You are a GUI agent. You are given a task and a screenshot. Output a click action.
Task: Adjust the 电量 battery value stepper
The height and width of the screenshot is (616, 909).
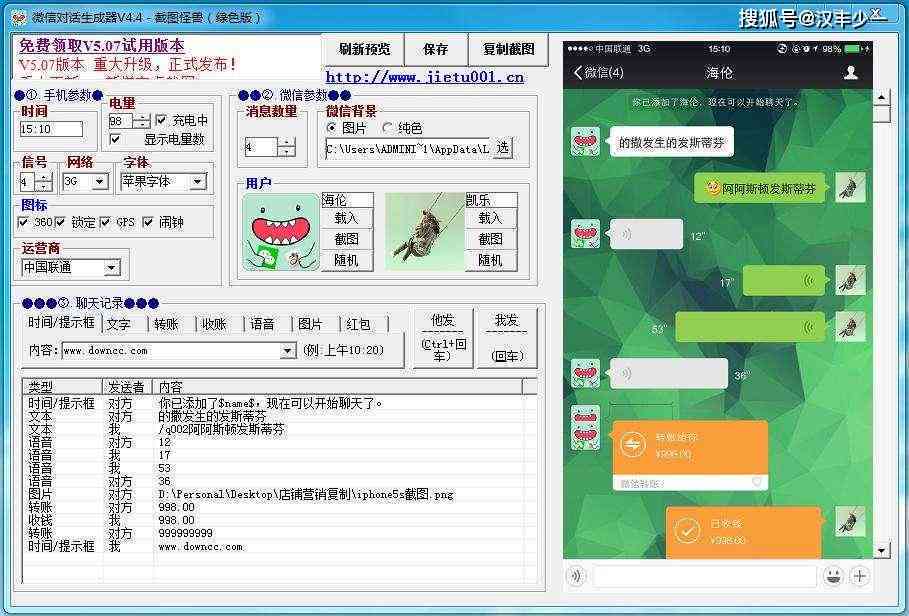pos(141,121)
